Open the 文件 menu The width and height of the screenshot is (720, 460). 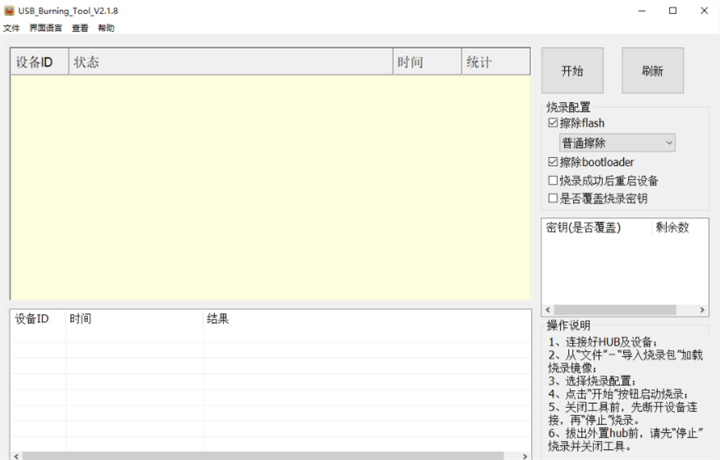(11, 28)
